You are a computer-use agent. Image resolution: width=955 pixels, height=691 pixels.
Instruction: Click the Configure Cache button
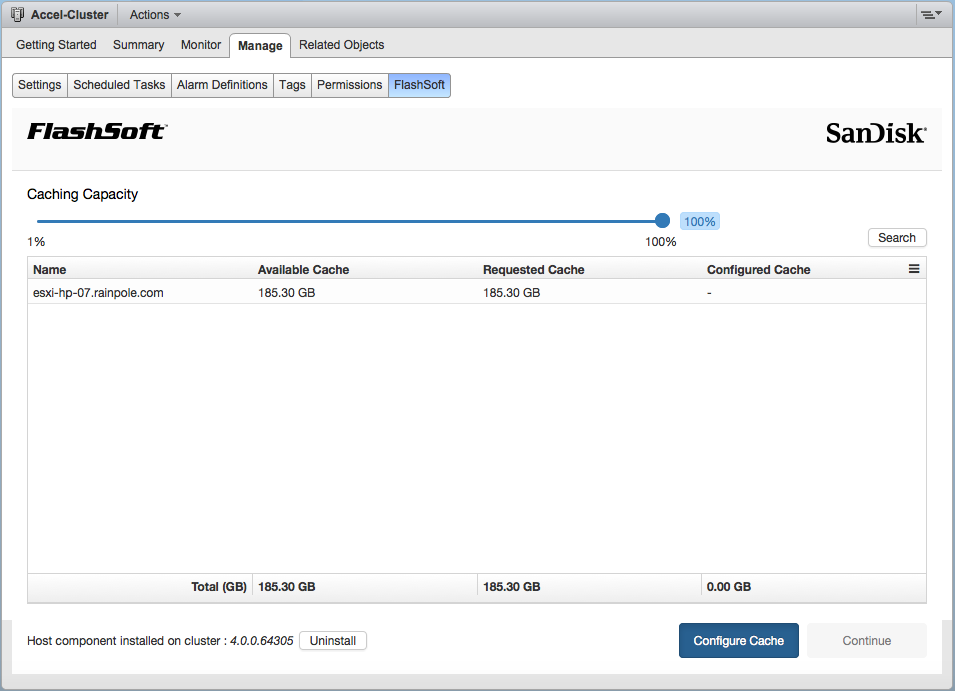point(738,641)
